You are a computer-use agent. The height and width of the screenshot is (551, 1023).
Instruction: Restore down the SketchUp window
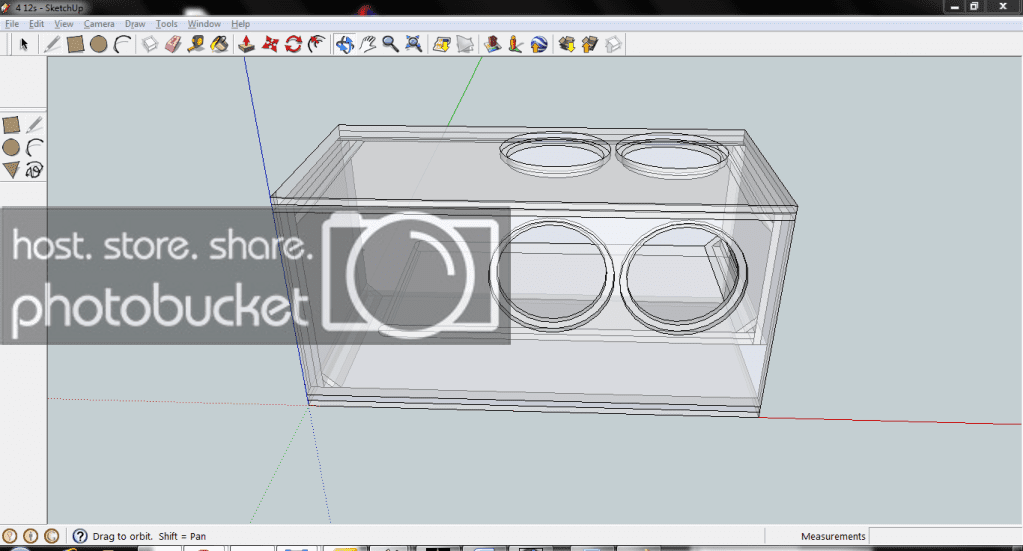pyautogui.click(x=974, y=7)
